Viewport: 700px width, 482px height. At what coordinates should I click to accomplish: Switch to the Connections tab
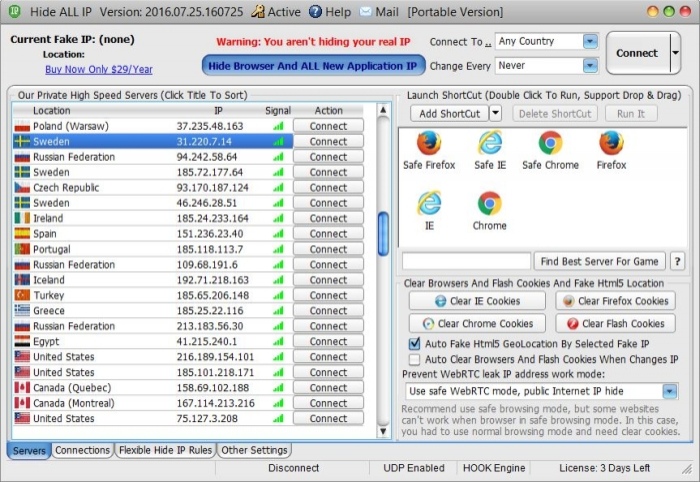pyautogui.click(x=83, y=451)
